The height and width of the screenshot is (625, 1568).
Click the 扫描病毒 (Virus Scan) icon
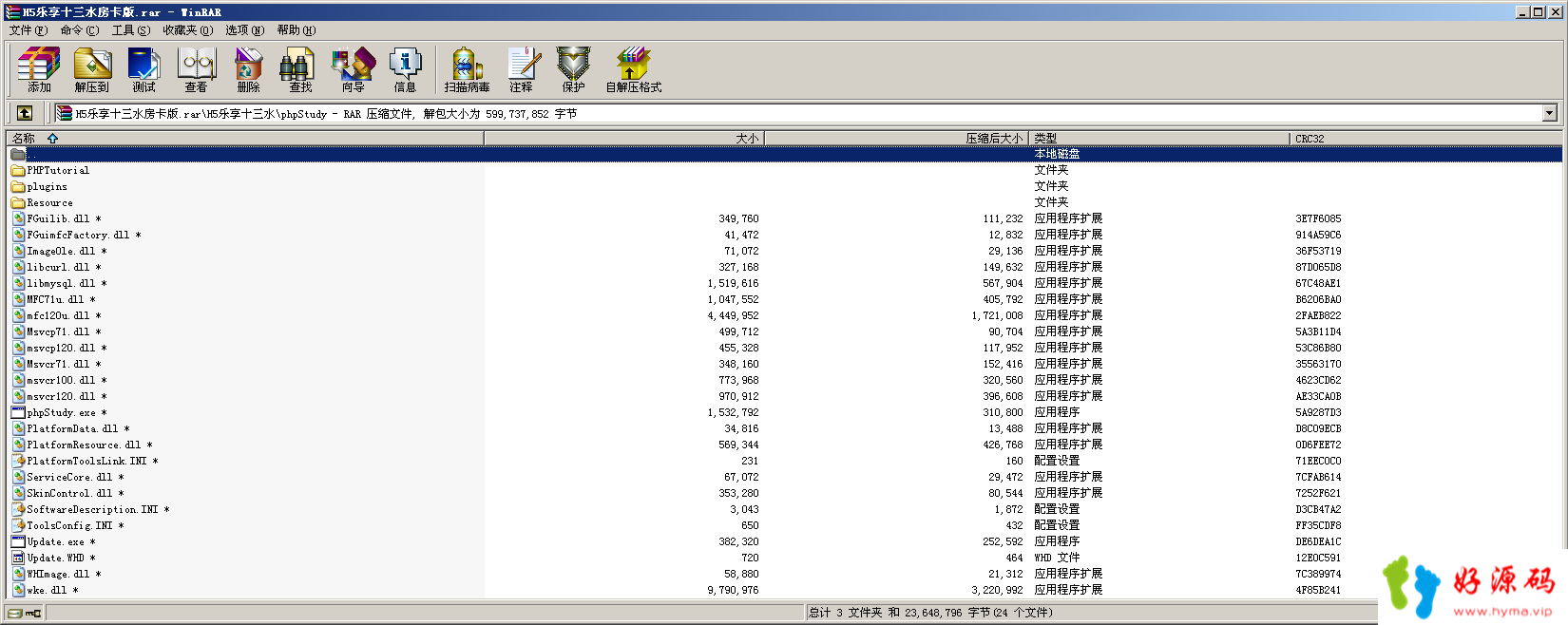pos(467,69)
